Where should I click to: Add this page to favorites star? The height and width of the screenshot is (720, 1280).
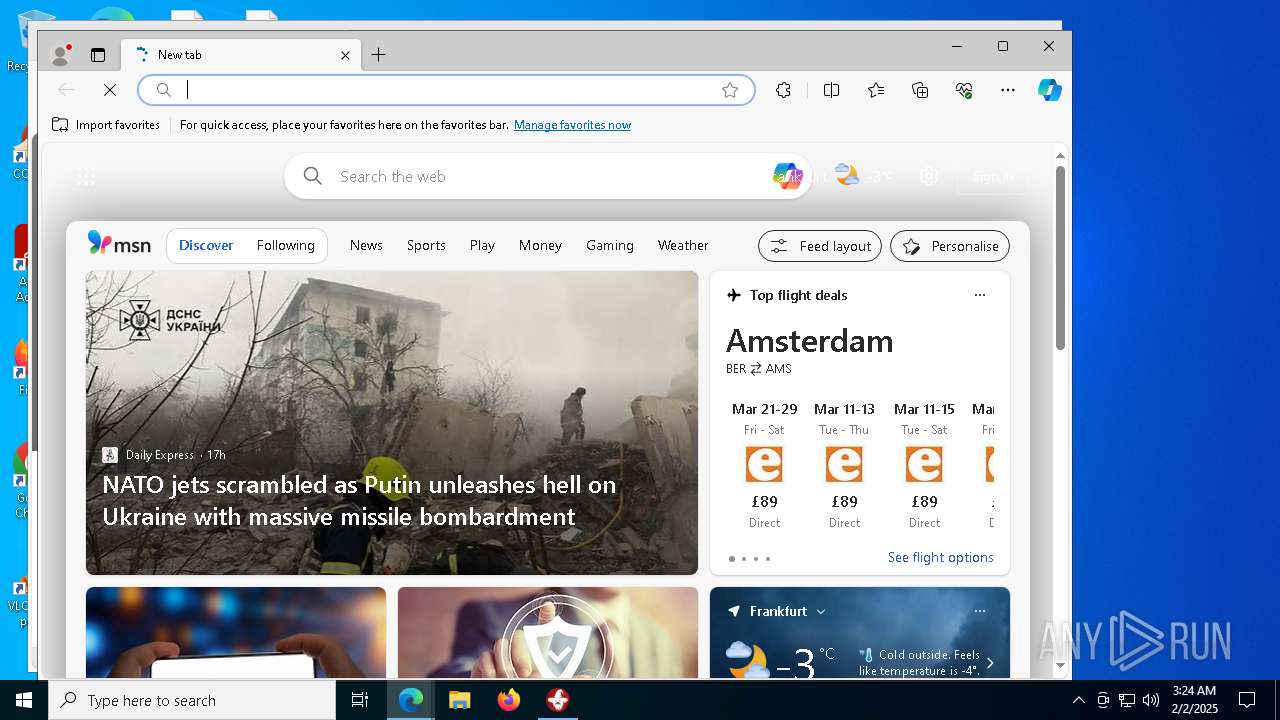730,90
